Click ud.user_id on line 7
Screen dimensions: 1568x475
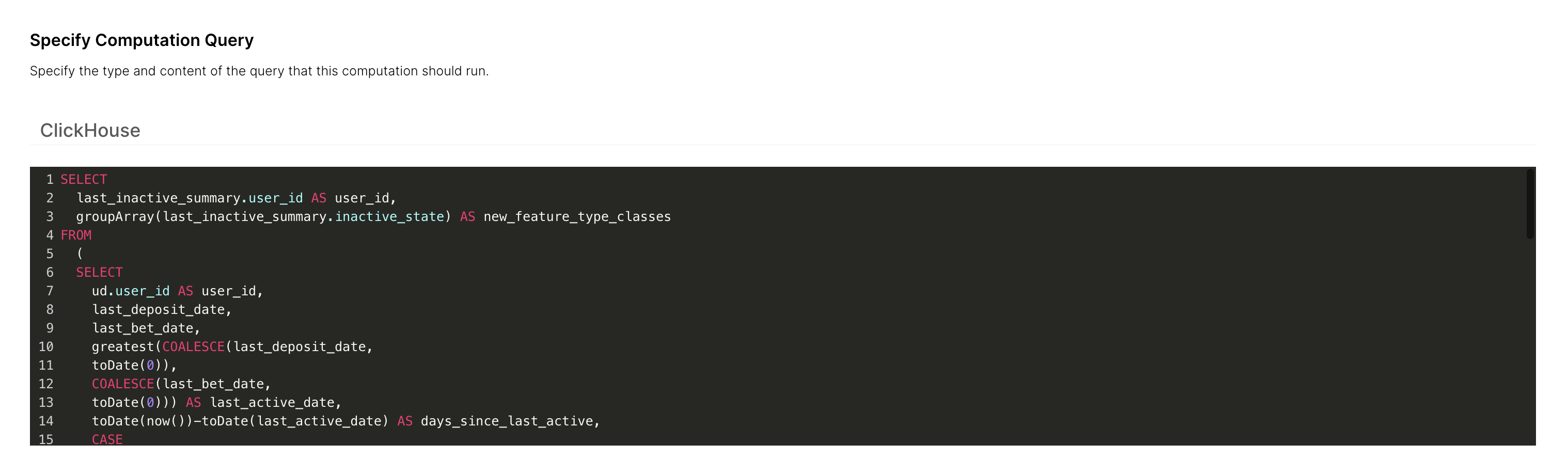pyautogui.click(x=130, y=291)
